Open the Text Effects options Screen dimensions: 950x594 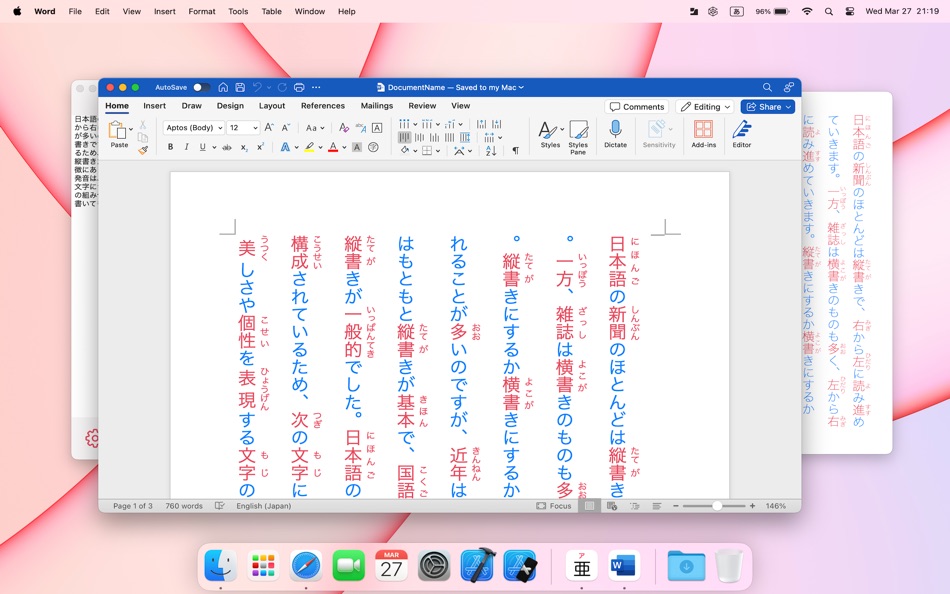(285, 148)
